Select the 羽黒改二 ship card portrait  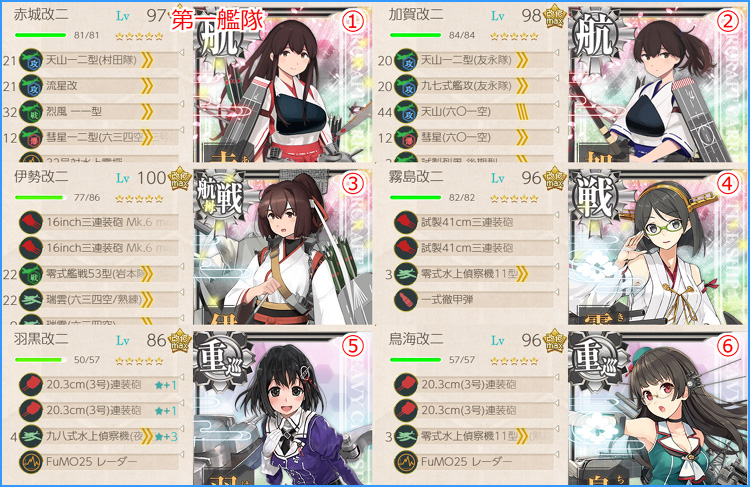283,408
